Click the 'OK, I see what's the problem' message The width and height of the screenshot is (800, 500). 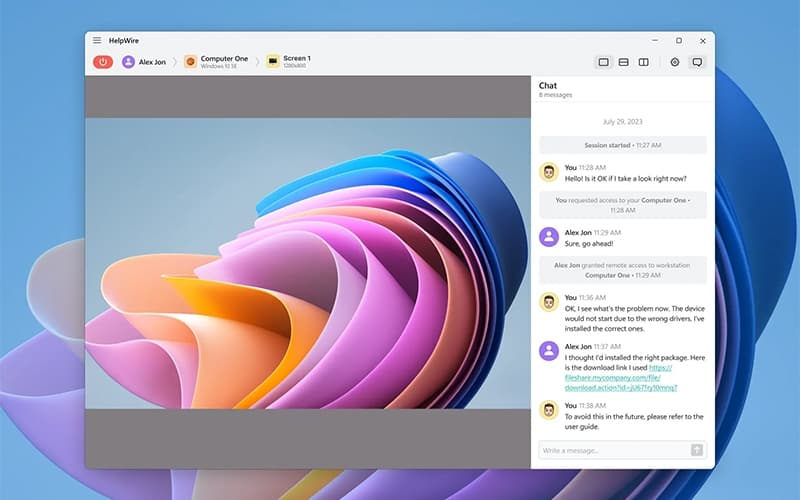point(635,318)
